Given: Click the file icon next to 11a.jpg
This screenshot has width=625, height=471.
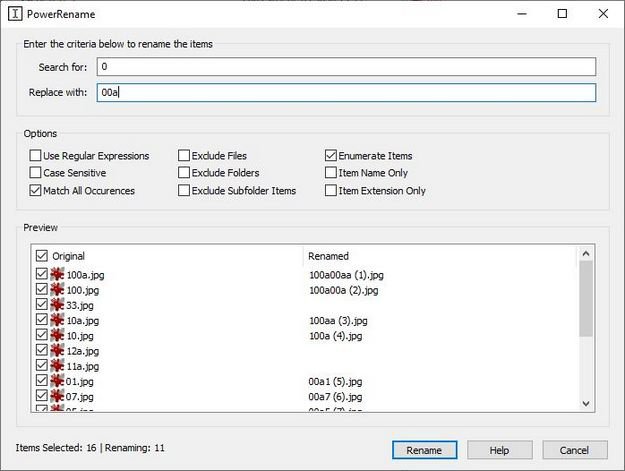Looking at the screenshot, I should (57, 366).
